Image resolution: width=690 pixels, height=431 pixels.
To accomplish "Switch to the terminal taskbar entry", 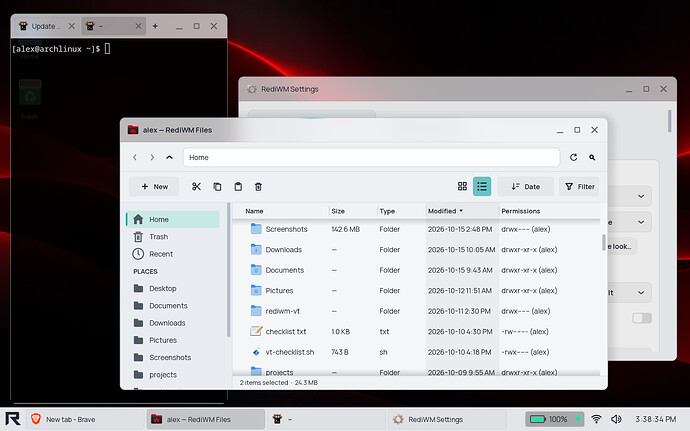I will pyautogui.click(x=326, y=419).
